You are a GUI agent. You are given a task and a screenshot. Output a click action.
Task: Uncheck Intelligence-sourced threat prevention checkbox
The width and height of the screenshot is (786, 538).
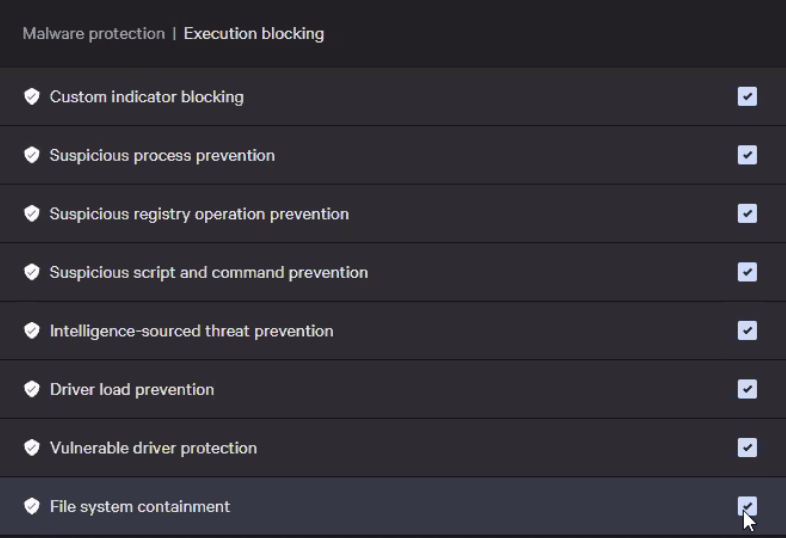747,330
